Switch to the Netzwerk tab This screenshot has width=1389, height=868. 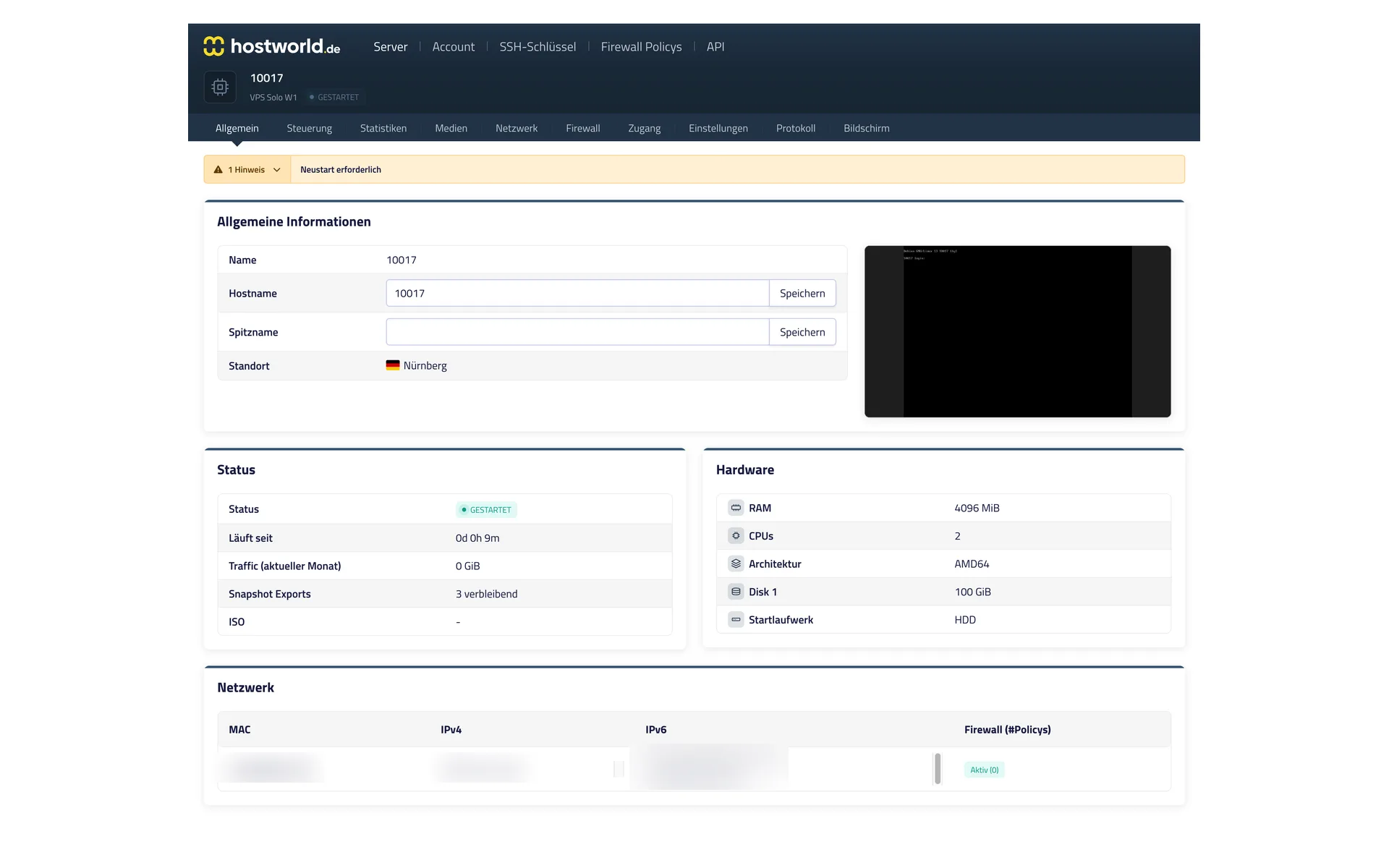point(517,128)
